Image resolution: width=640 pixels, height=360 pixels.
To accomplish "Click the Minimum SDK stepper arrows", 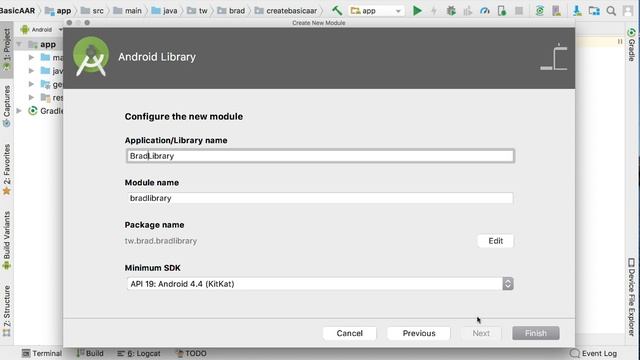I will [x=508, y=284].
